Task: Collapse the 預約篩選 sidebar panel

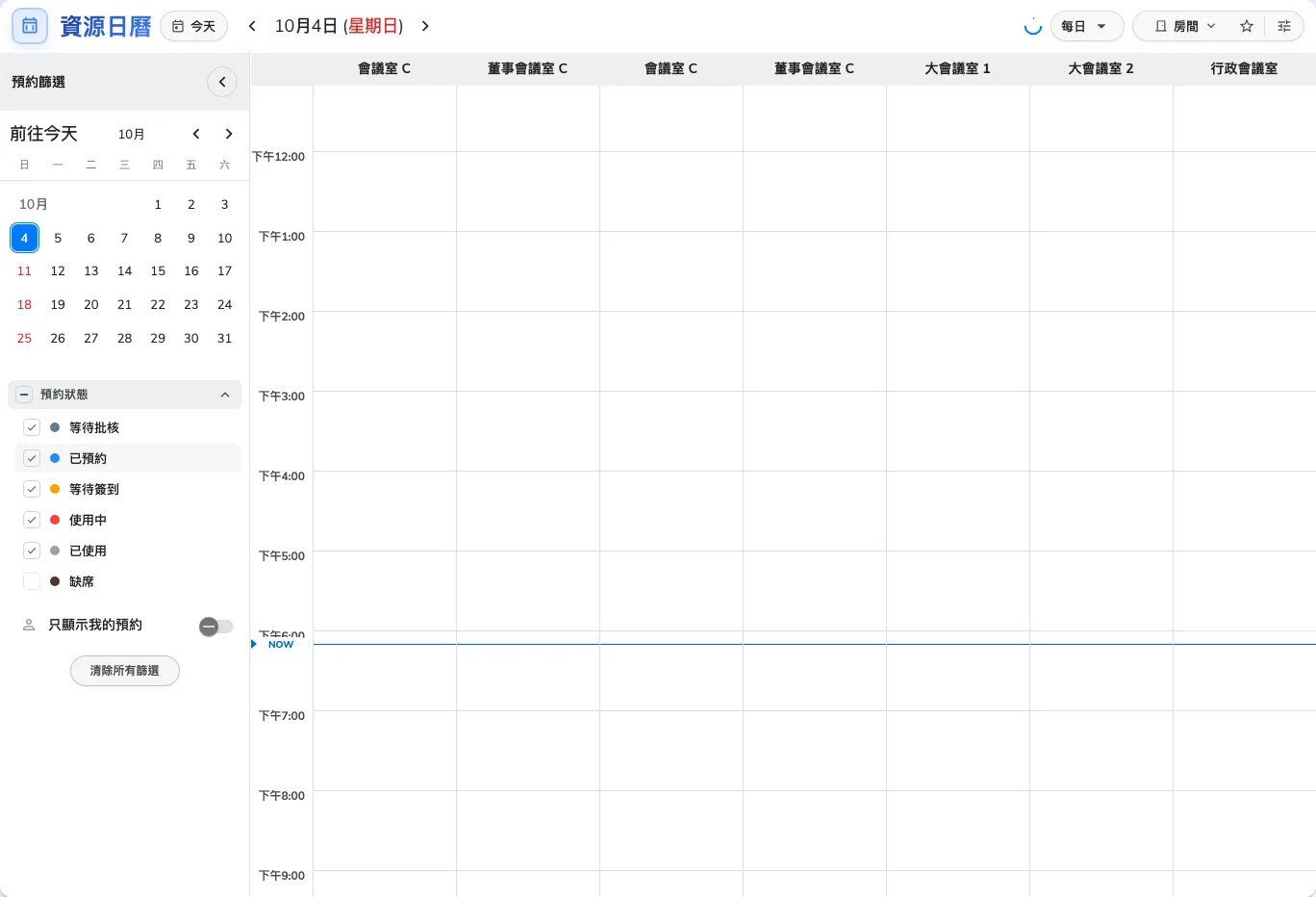Action: tap(222, 82)
